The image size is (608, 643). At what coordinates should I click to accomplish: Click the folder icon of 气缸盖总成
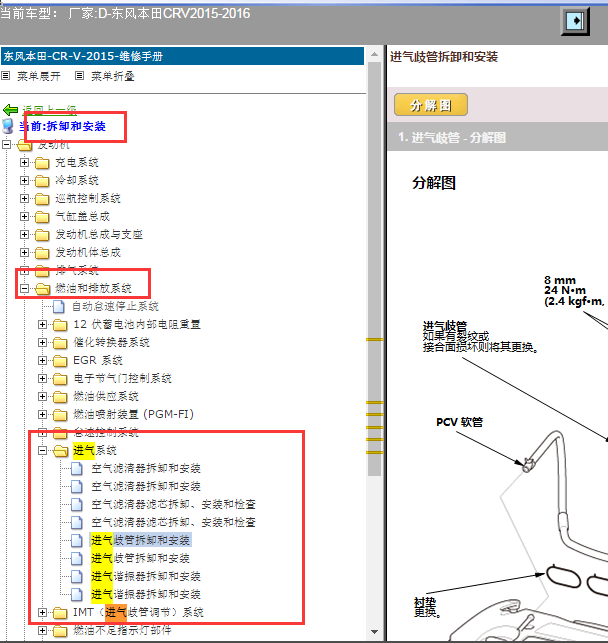coord(42,217)
